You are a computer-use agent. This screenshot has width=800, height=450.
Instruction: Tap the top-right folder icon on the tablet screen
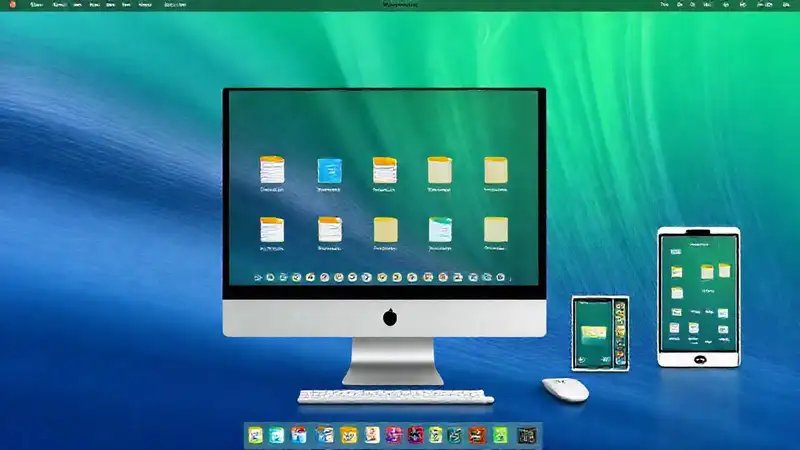[x=724, y=270]
